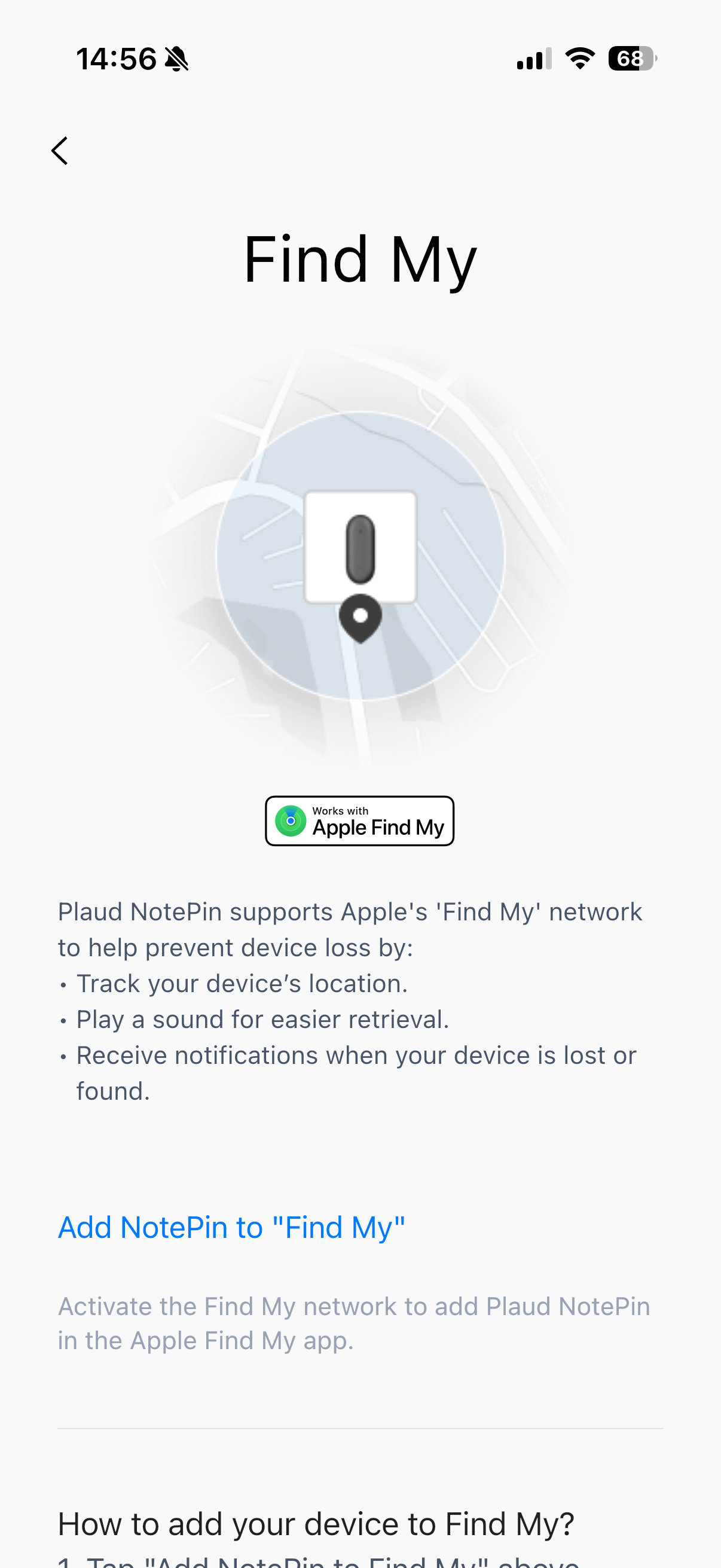Tap the "Works with Apple Find My" badge
Screen dimensions: 721x1568
(x=359, y=820)
